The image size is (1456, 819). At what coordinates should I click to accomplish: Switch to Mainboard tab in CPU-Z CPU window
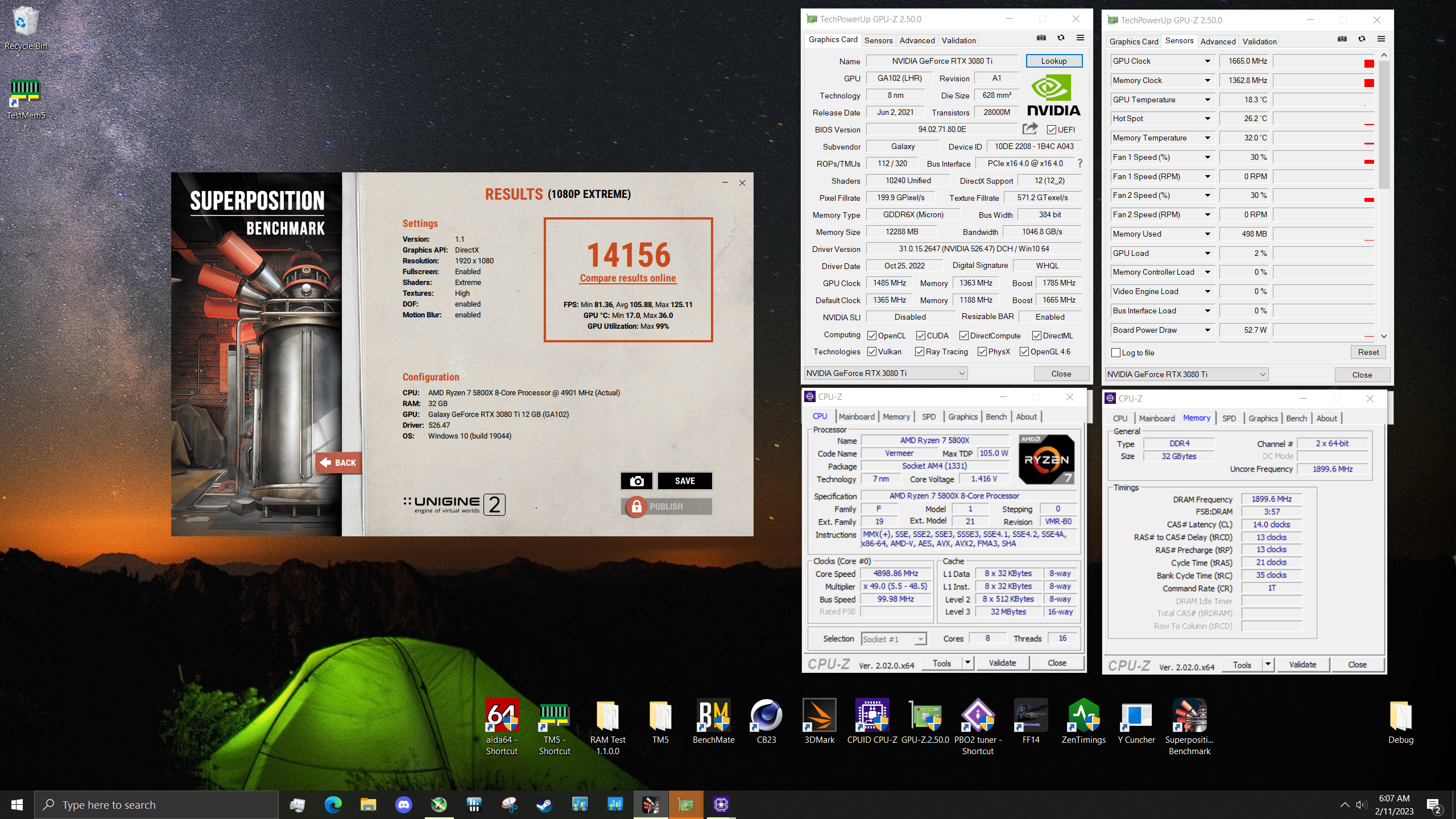[856, 416]
